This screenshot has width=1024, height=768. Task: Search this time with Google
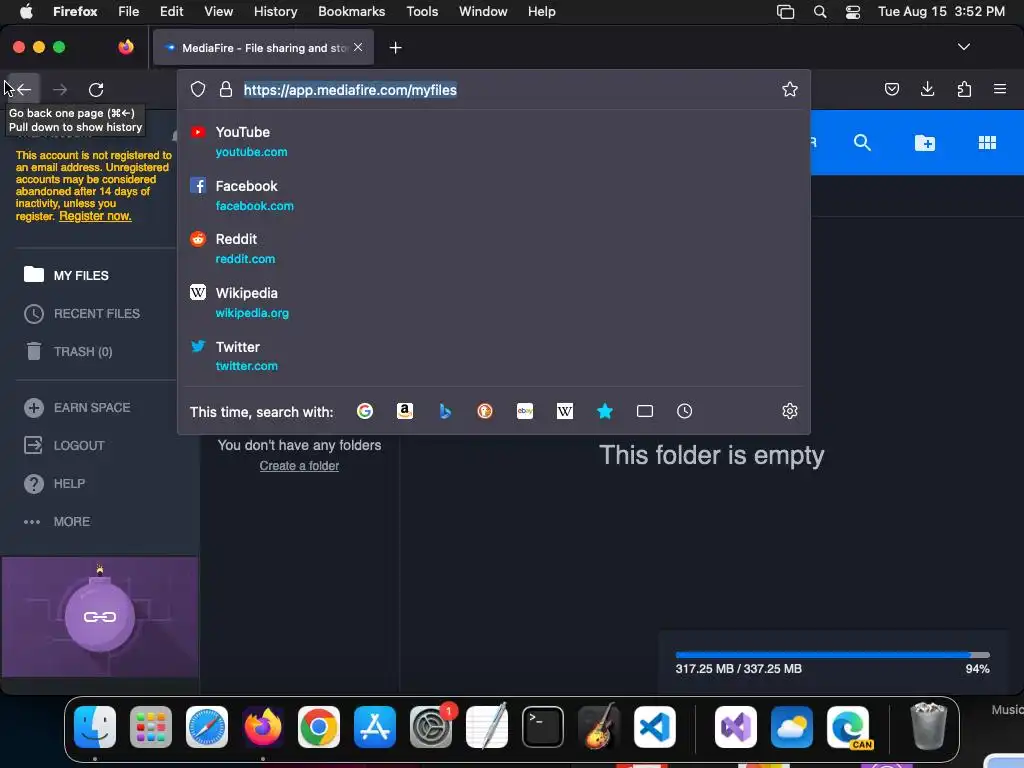(365, 411)
